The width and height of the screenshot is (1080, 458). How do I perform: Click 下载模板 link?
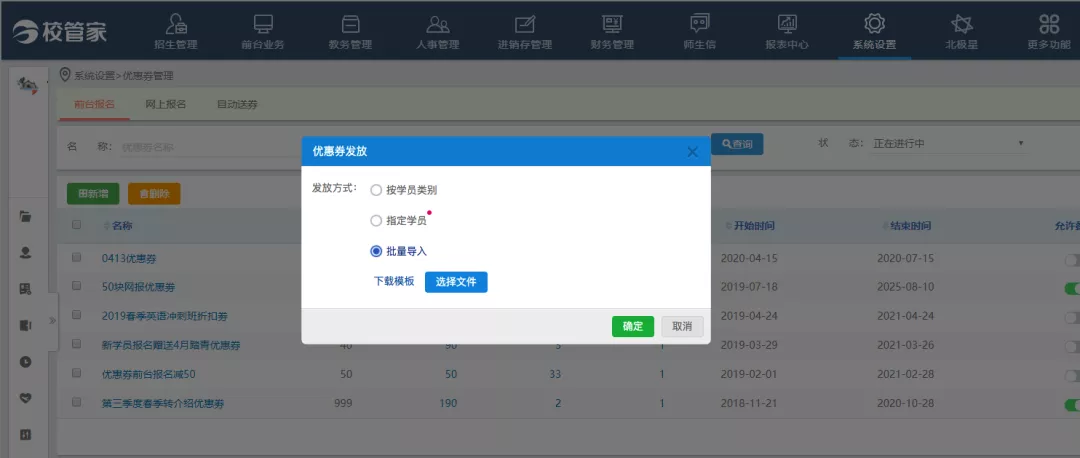click(394, 282)
